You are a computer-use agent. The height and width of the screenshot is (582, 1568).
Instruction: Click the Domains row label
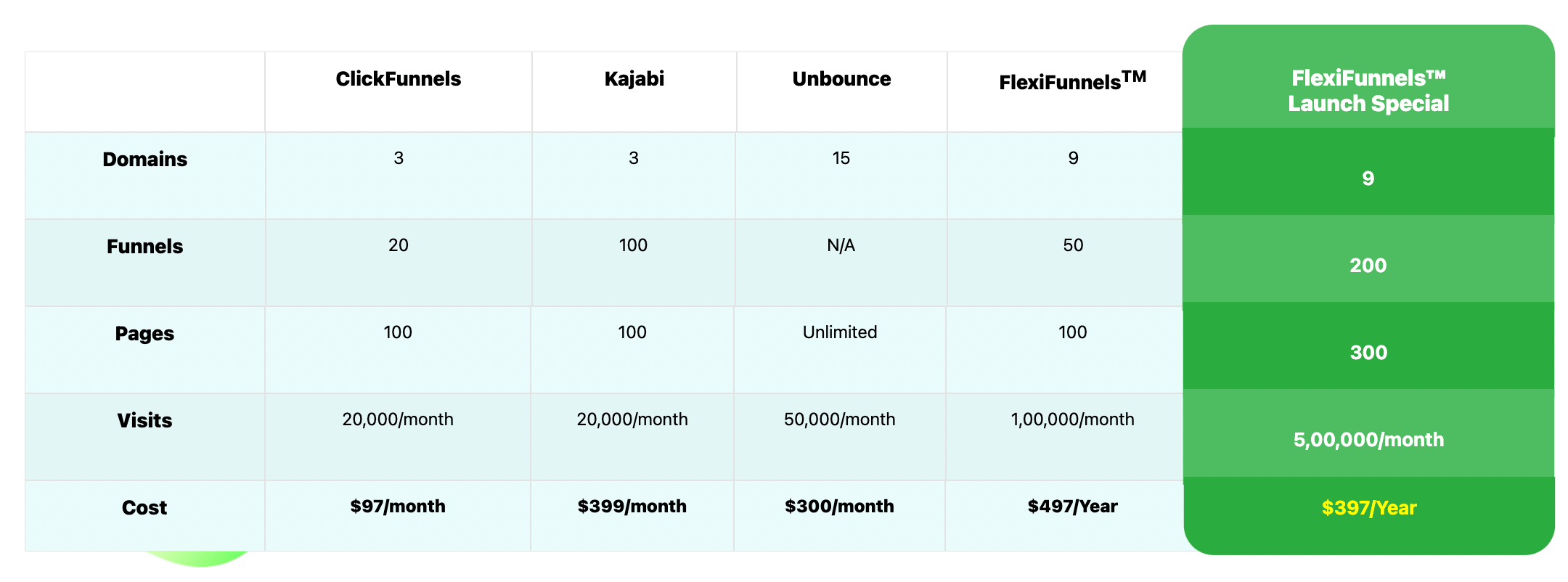pyautogui.click(x=144, y=160)
